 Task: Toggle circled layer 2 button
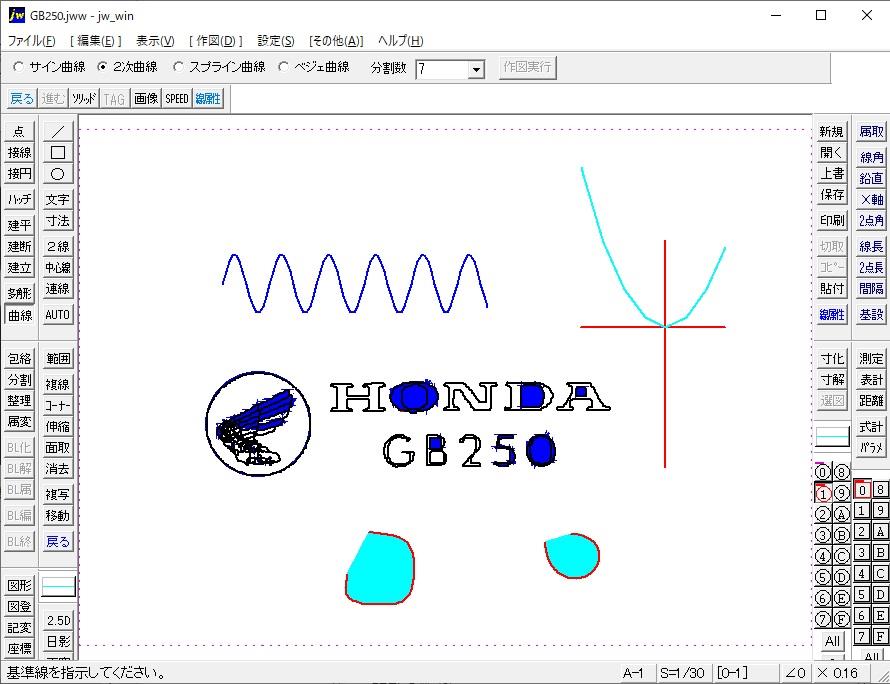(x=822, y=514)
